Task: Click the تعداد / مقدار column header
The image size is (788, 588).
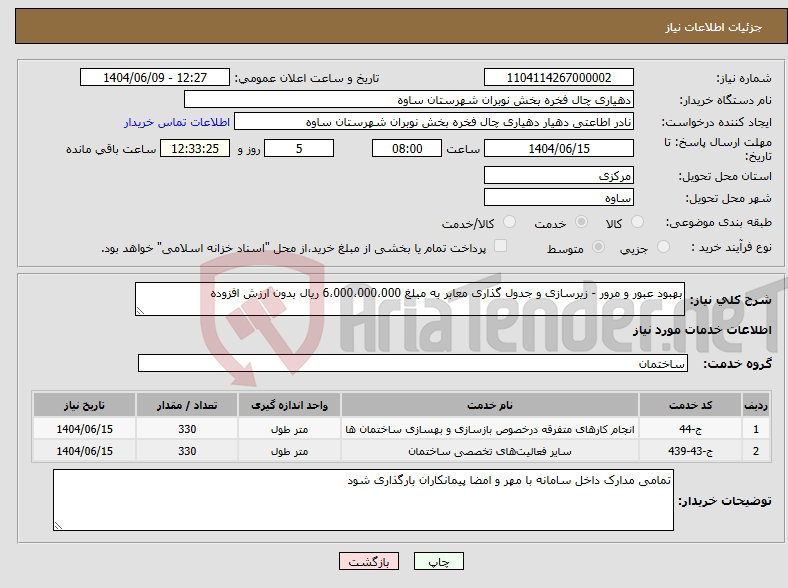Action: (x=187, y=405)
